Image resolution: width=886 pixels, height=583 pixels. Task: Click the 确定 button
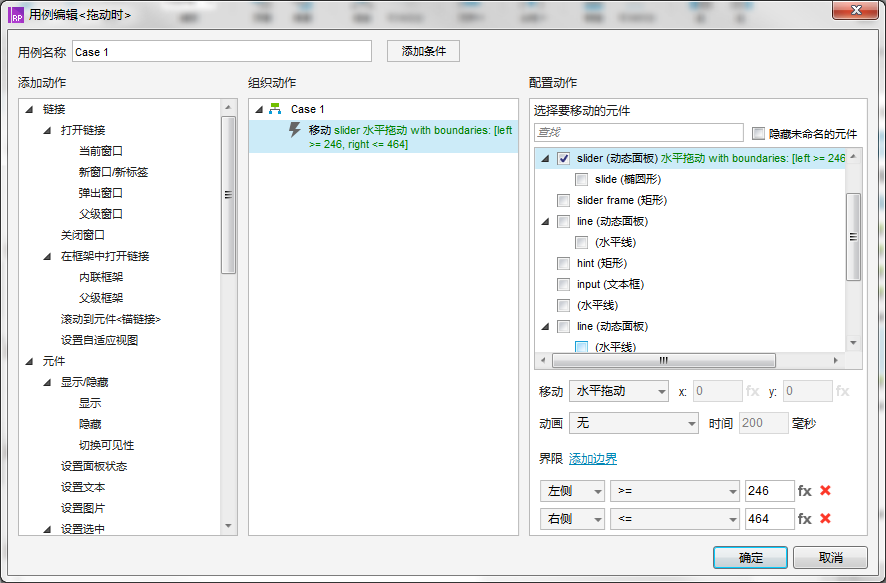pyautogui.click(x=749, y=557)
